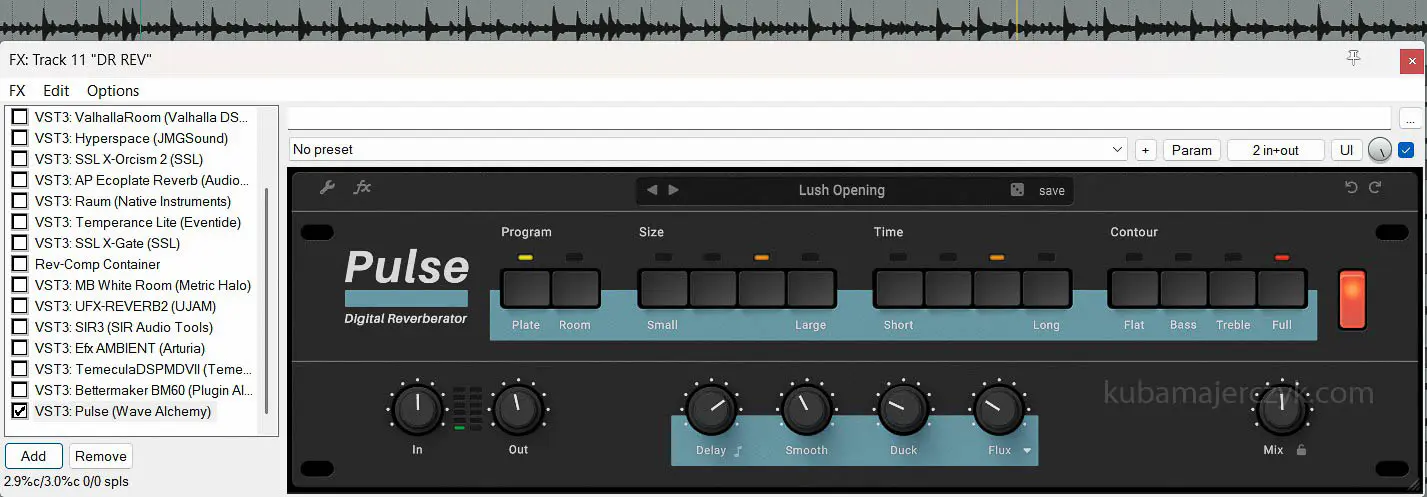Go to next preset with right arrow
Image resolution: width=1427 pixels, height=497 pixels.
coord(674,190)
